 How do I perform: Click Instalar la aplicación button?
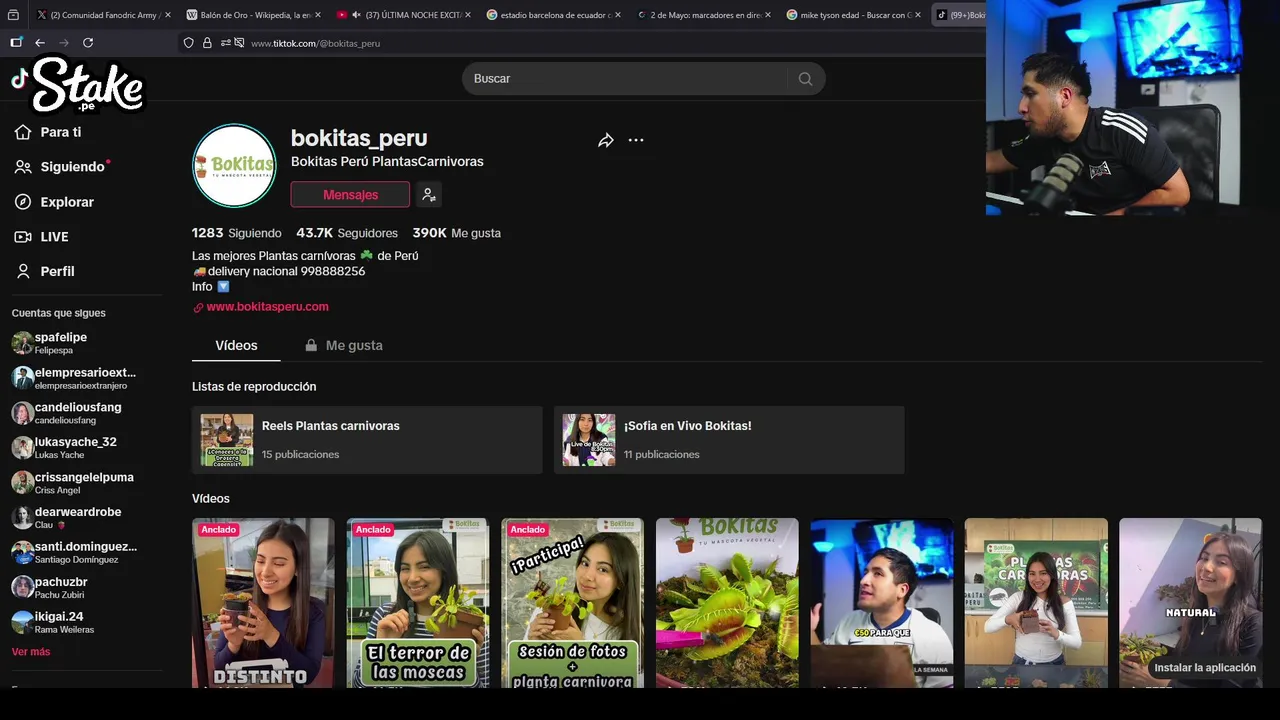point(1205,668)
